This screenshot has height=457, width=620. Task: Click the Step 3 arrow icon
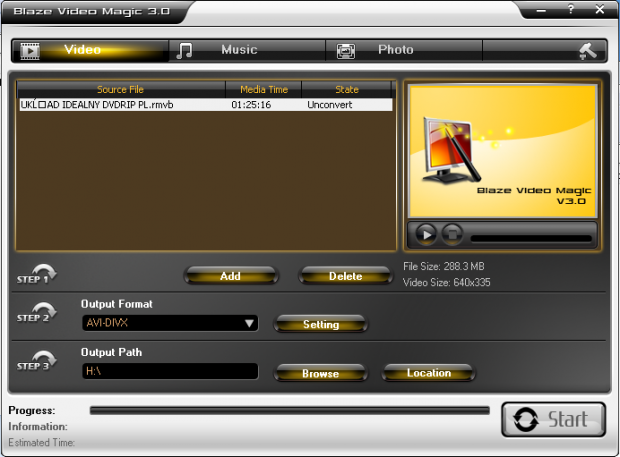[x=37, y=361]
